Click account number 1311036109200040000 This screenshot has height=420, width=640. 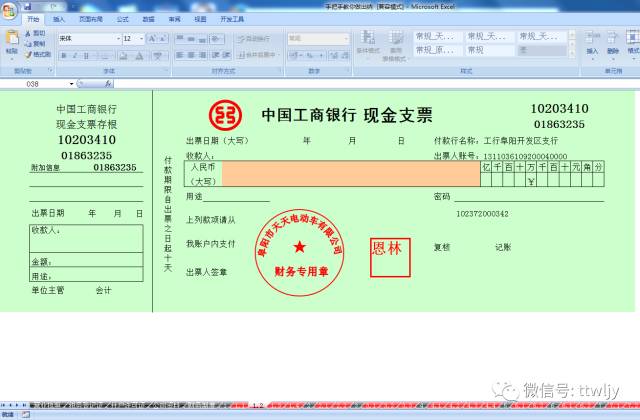pyautogui.click(x=525, y=156)
